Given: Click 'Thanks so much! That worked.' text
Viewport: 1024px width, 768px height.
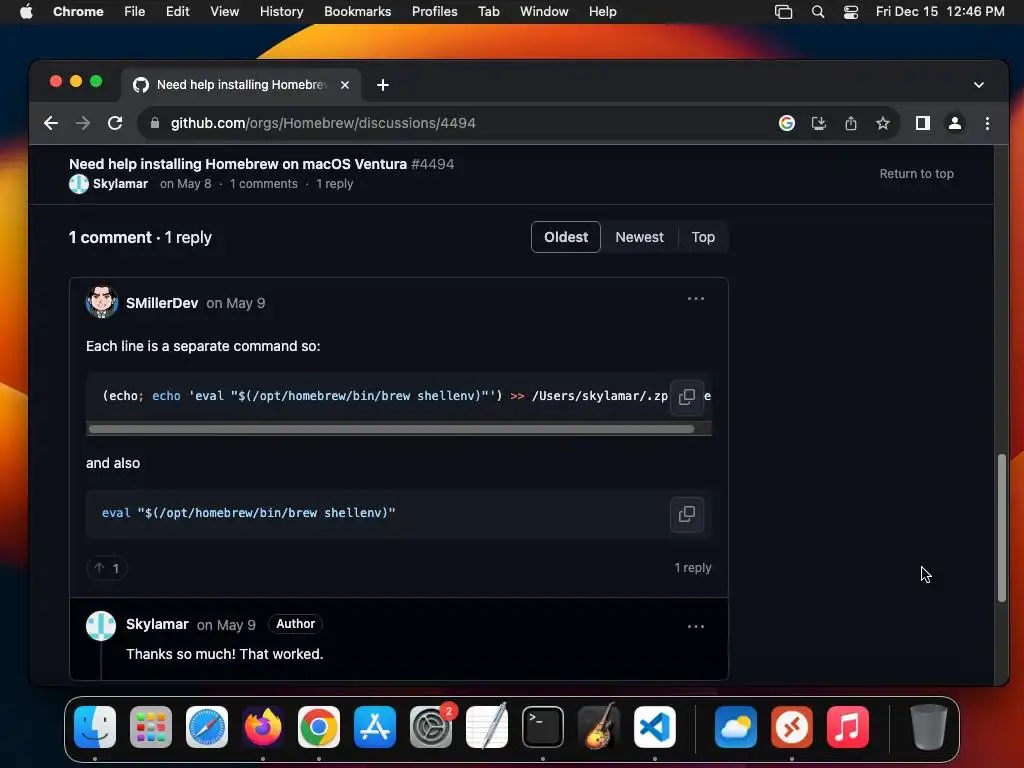Looking at the screenshot, I should 225,654.
